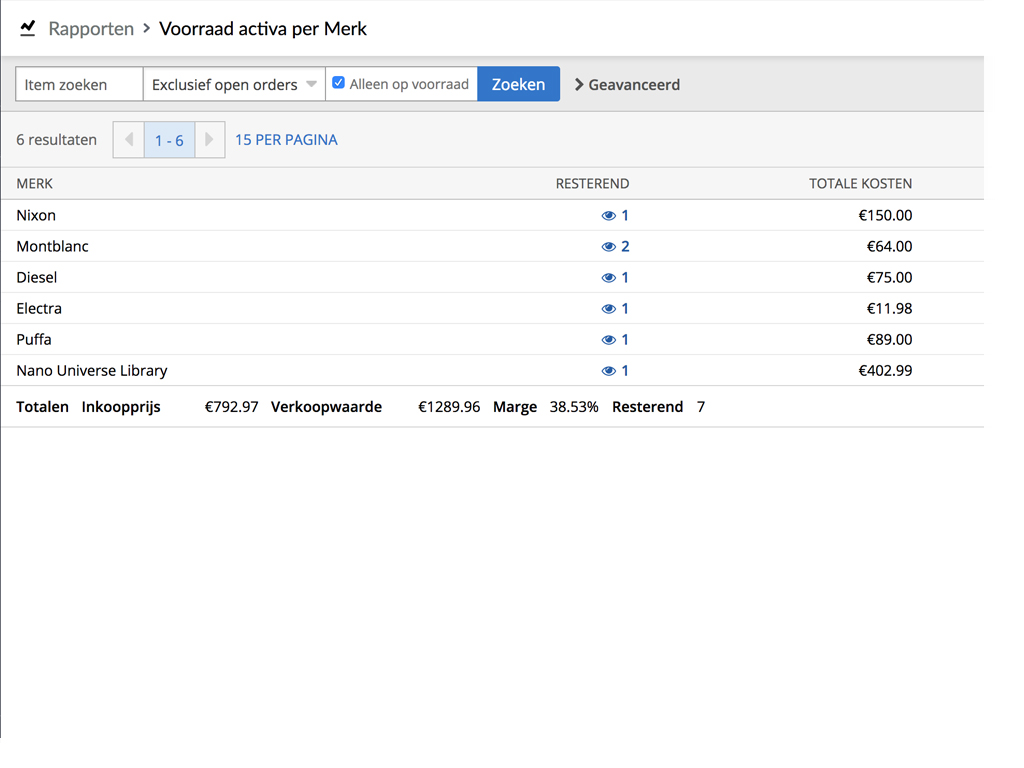Screen dimensions: 1024x768
Task: Click the Puffa total cost €89.00
Action: tap(889, 340)
